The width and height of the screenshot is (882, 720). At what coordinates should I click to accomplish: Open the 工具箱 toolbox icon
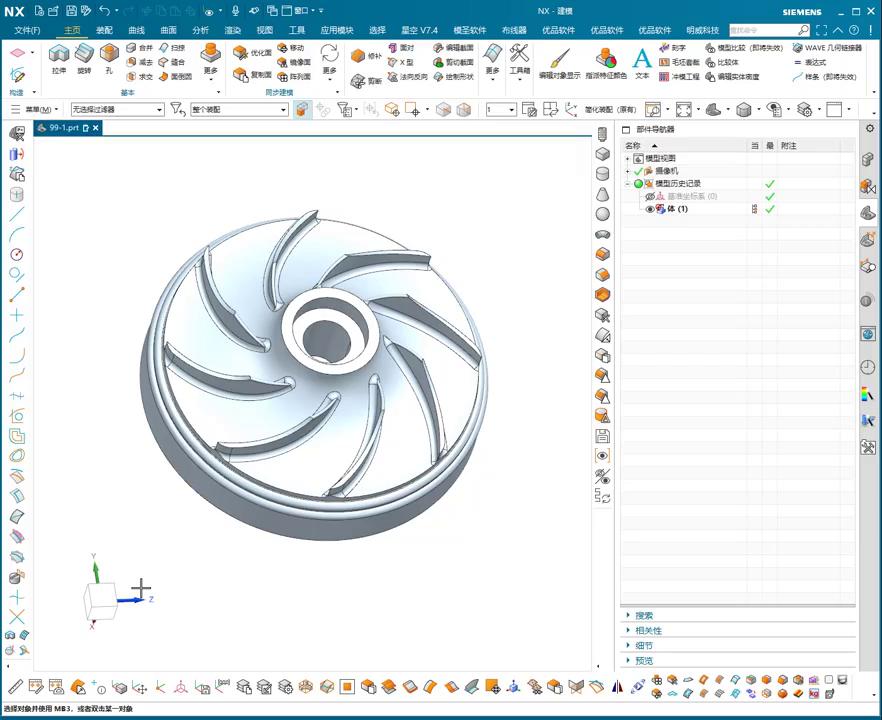coord(519,54)
